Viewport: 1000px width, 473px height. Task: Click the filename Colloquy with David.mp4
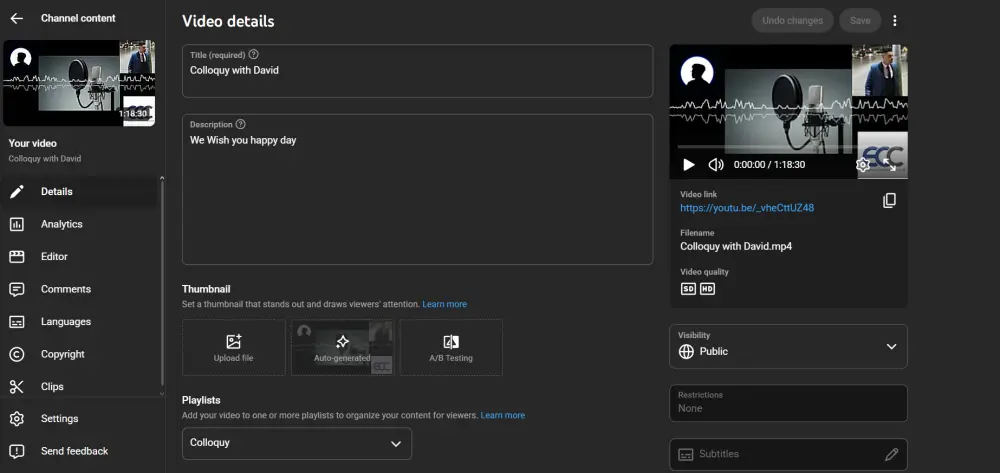pyautogui.click(x=736, y=246)
